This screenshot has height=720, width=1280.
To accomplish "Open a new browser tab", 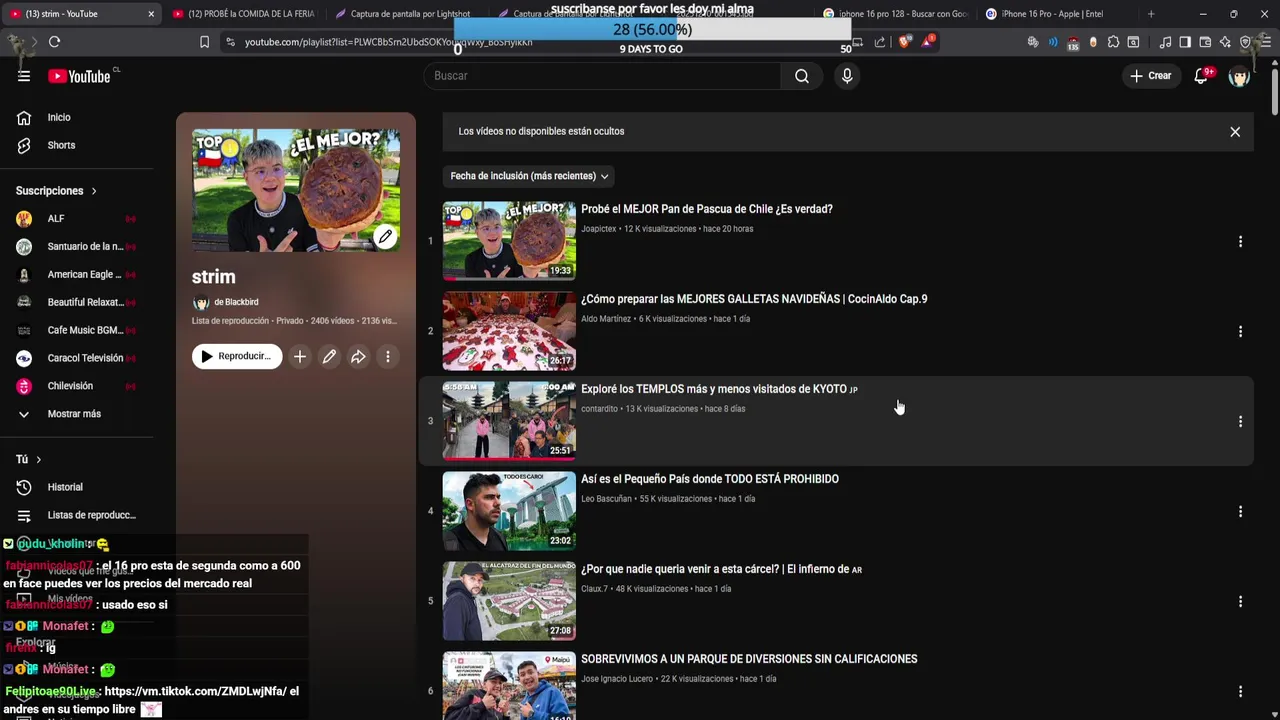I will point(1151,14).
